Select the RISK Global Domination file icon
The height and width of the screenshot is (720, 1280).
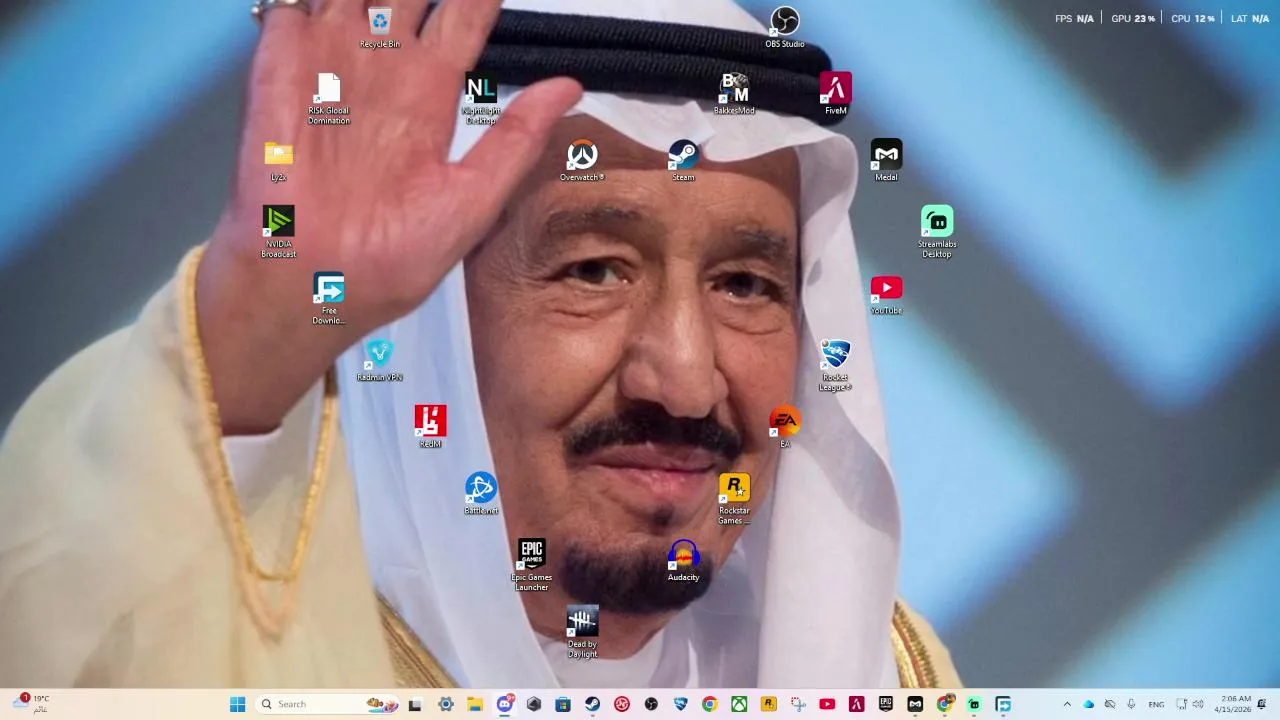pos(329,99)
